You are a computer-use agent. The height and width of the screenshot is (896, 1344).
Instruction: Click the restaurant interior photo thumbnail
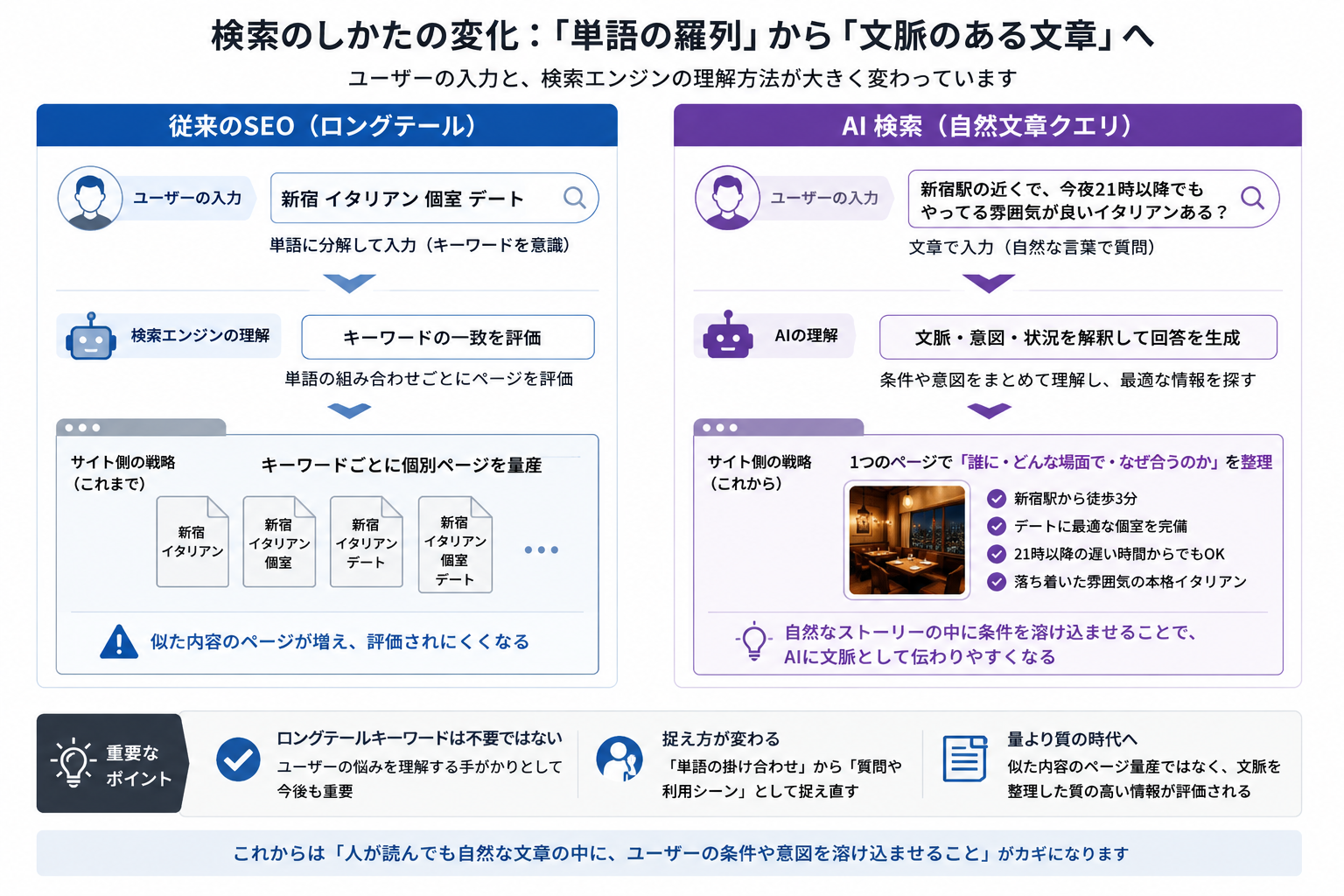[907, 540]
